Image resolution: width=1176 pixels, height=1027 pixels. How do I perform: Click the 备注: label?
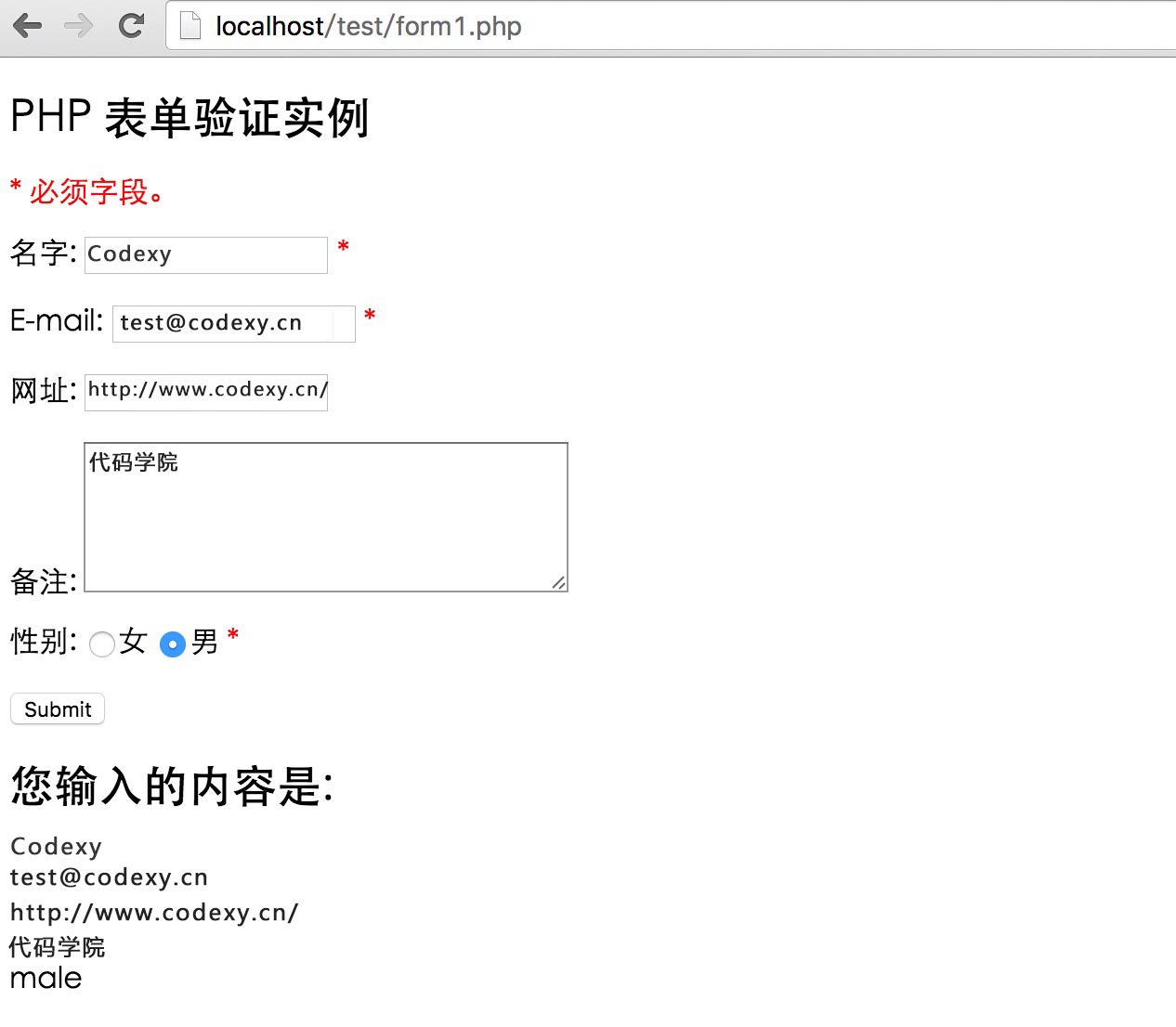44,581
